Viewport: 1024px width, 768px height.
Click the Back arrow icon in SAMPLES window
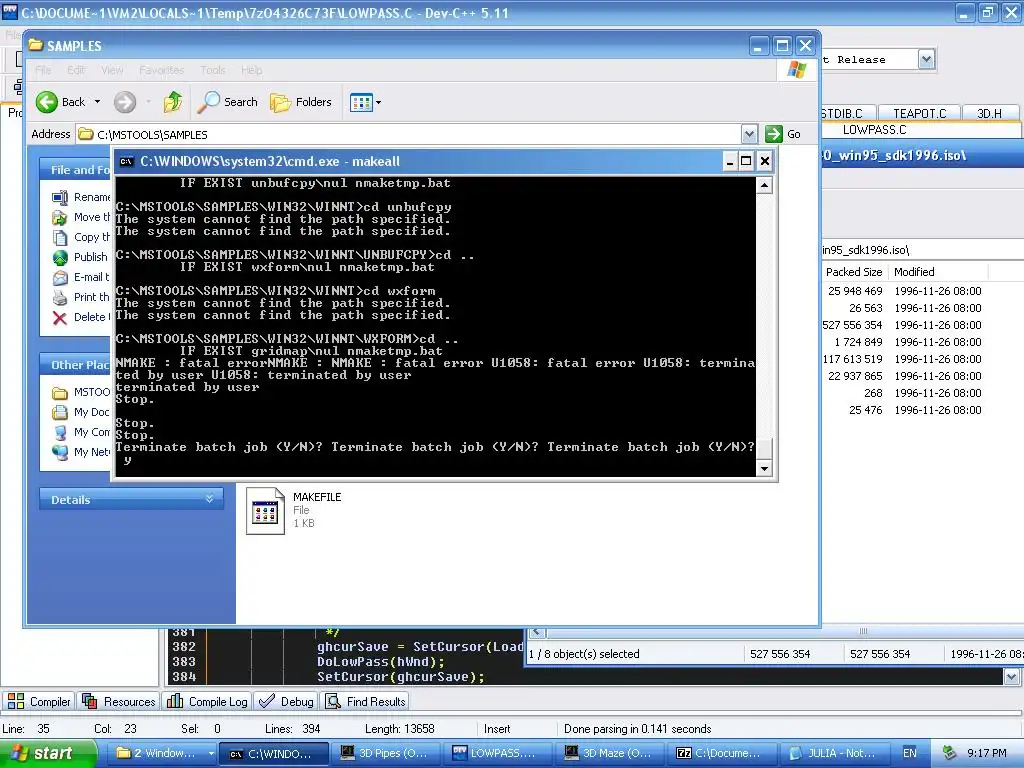[47, 102]
